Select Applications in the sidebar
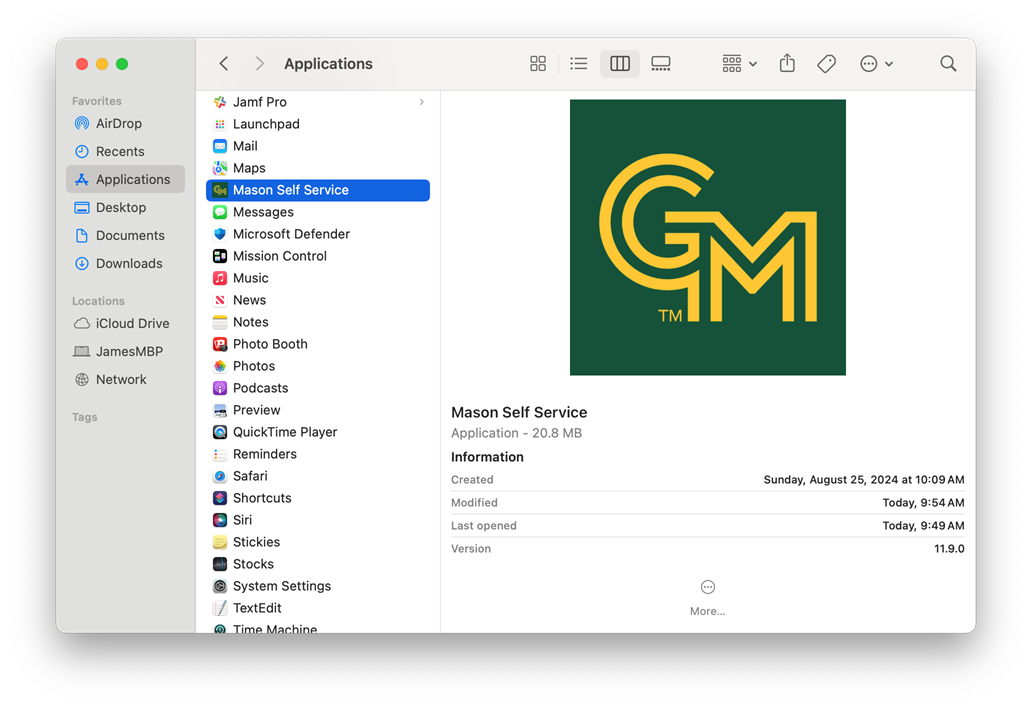Image resolution: width=1032 pixels, height=707 pixels. click(125, 179)
